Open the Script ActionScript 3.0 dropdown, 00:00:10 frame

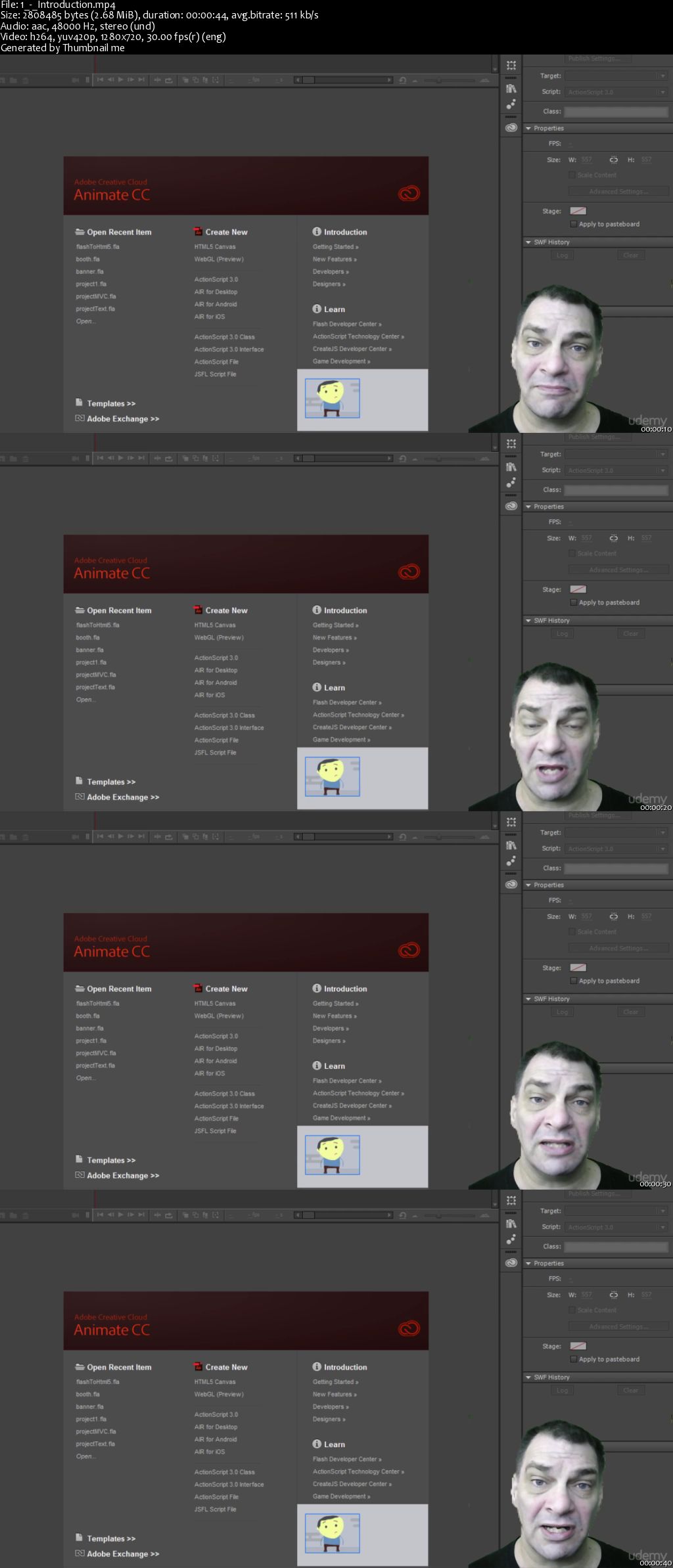(x=616, y=92)
